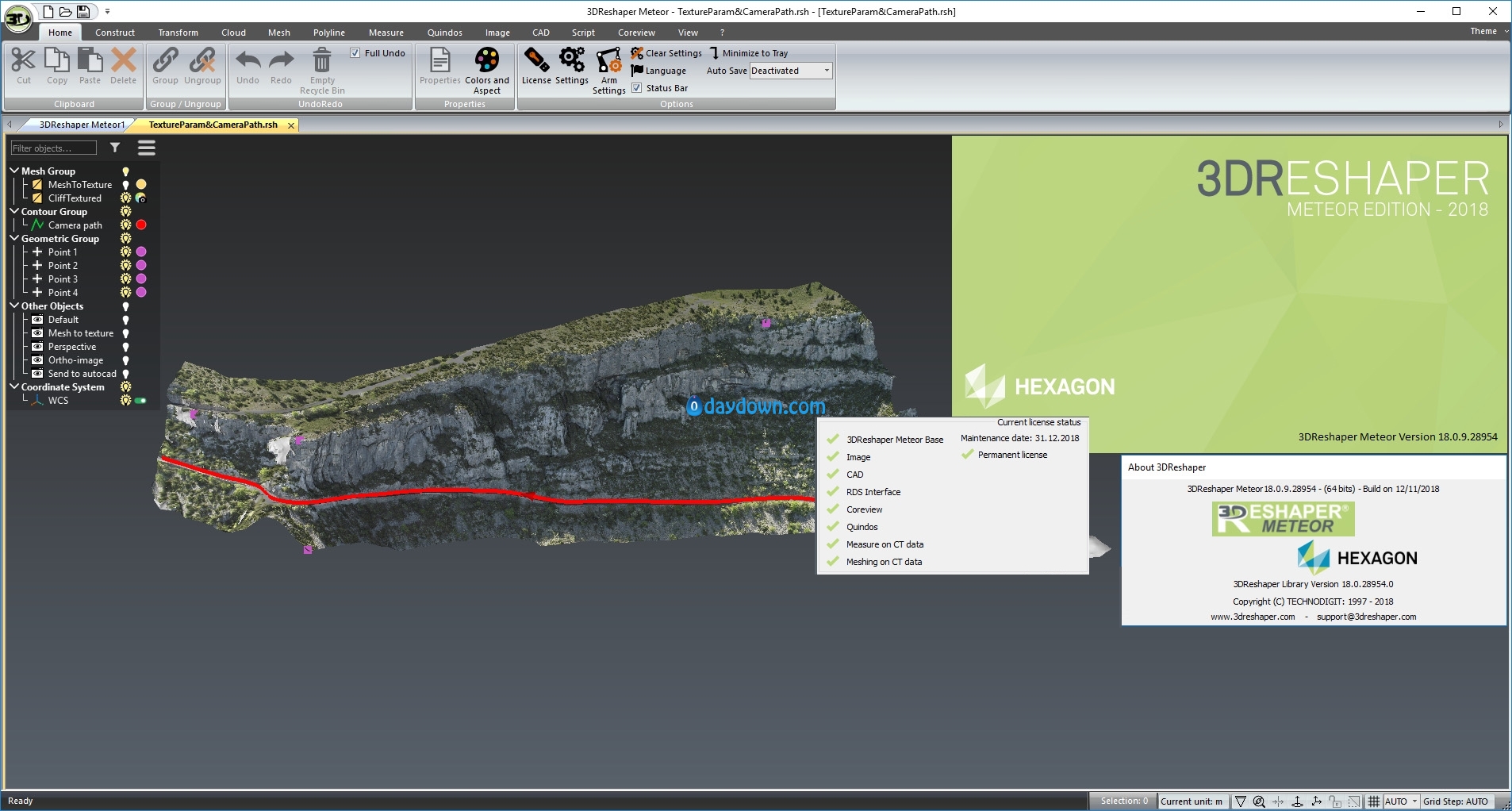Viewport: 1512px width, 811px height.
Task: Open quick access toolbar customize arrow
Action: (107, 12)
